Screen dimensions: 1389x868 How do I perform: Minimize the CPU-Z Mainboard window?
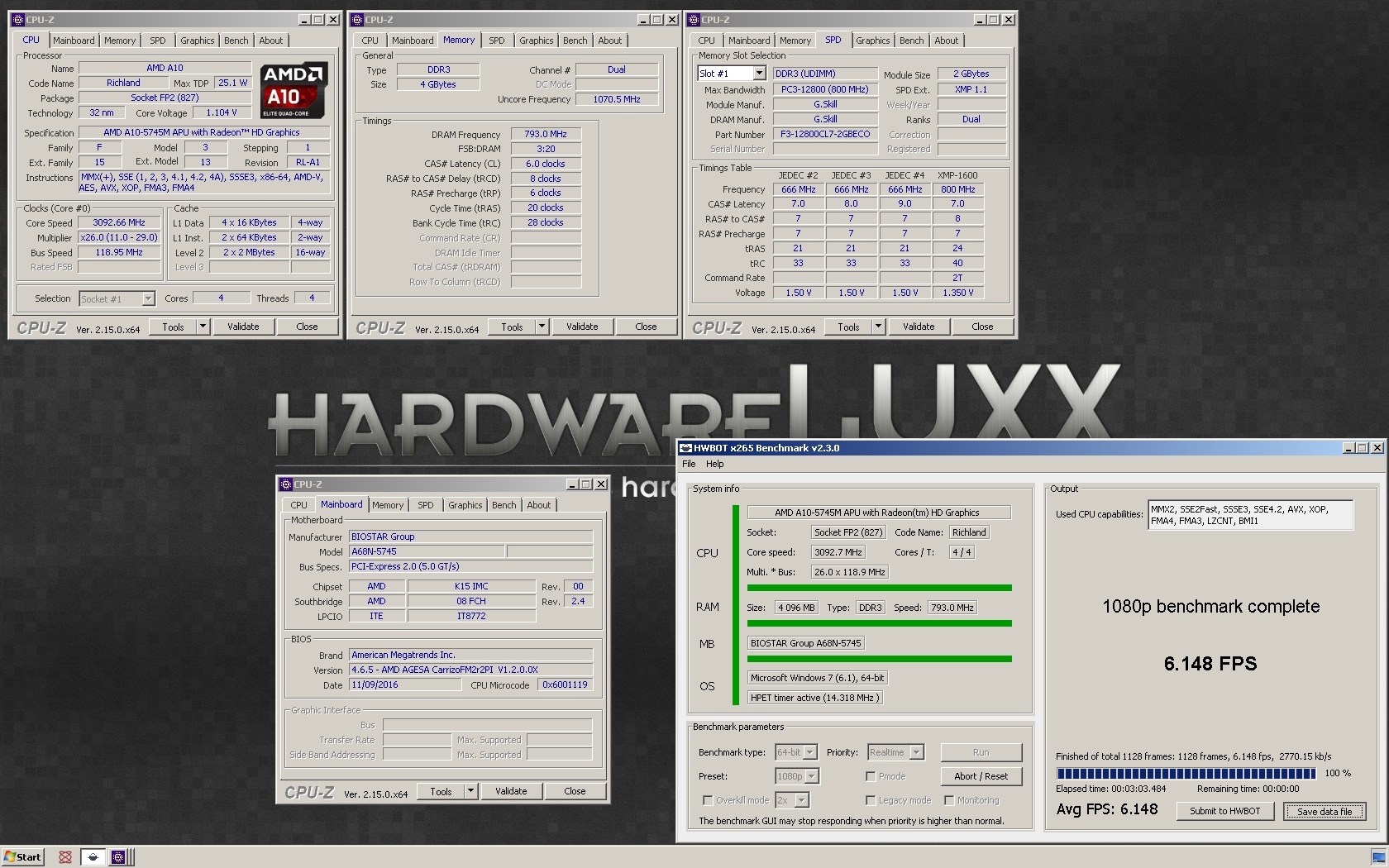[x=572, y=484]
